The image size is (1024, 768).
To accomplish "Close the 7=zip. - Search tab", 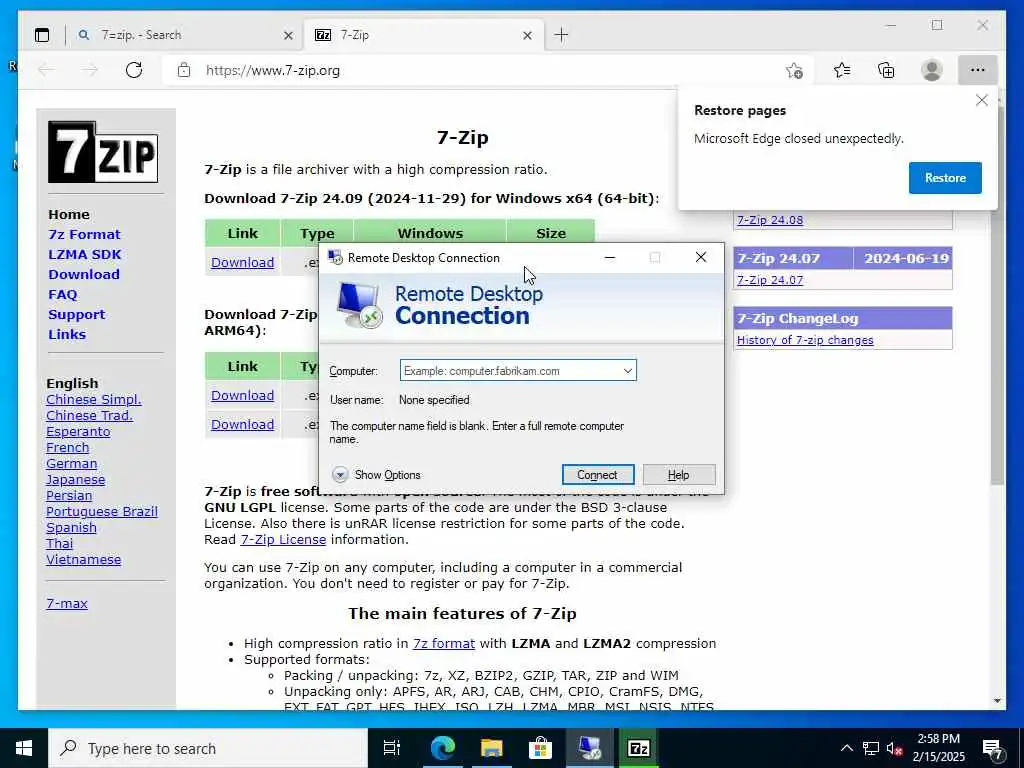I will point(288,35).
